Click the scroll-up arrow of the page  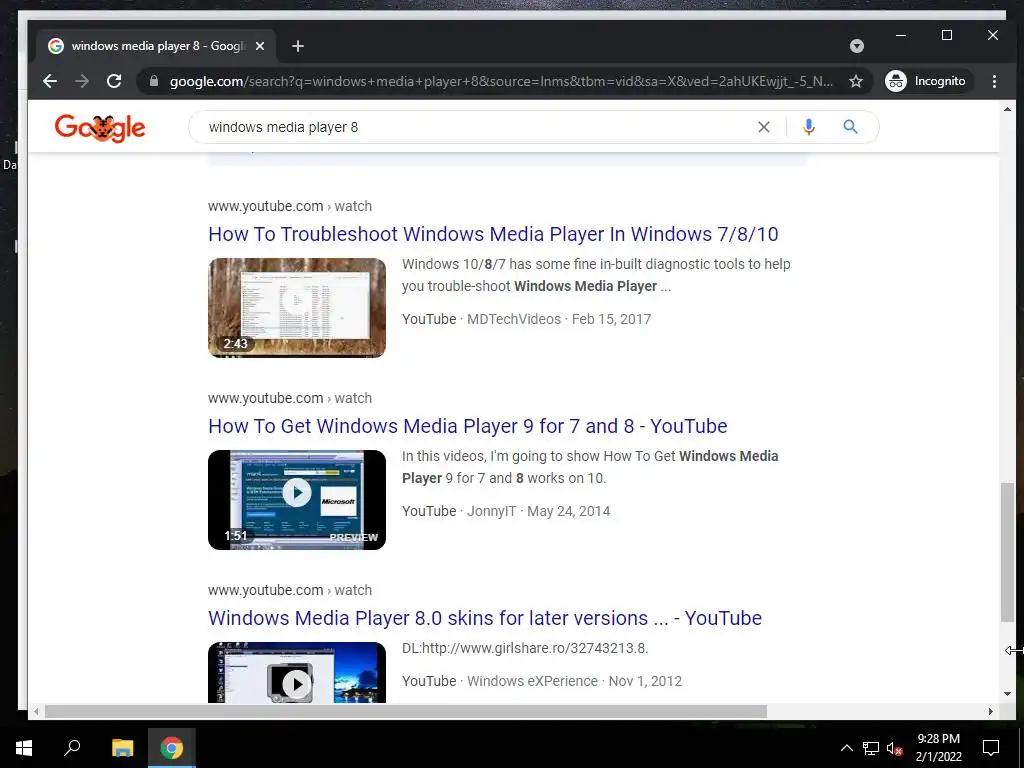[x=1007, y=109]
